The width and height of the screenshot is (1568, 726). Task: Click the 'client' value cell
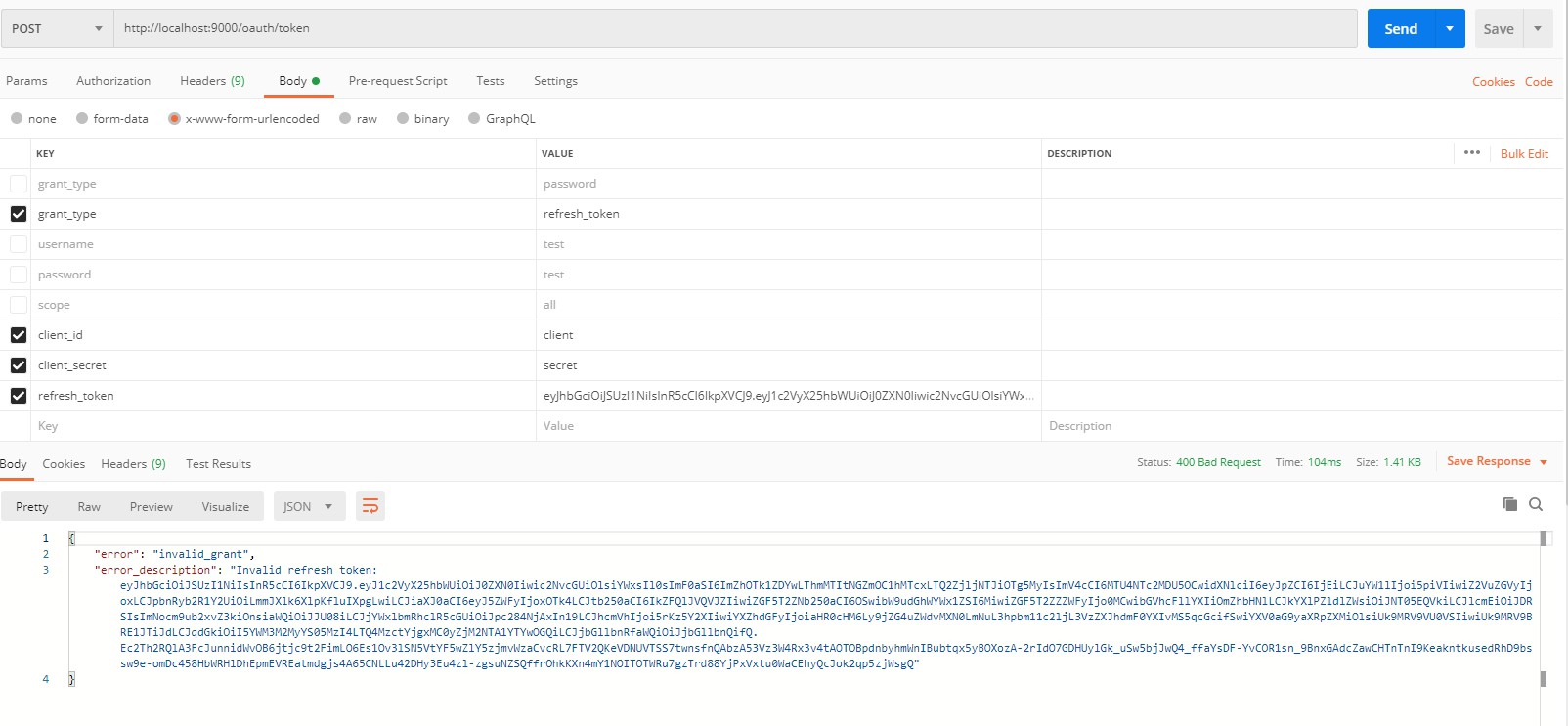coord(788,335)
